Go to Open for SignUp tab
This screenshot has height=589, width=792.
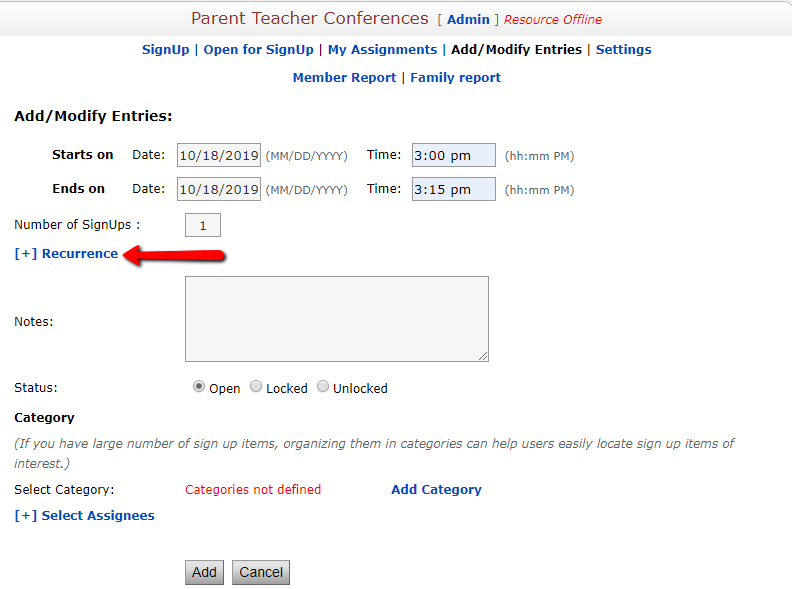pos(258,50)
